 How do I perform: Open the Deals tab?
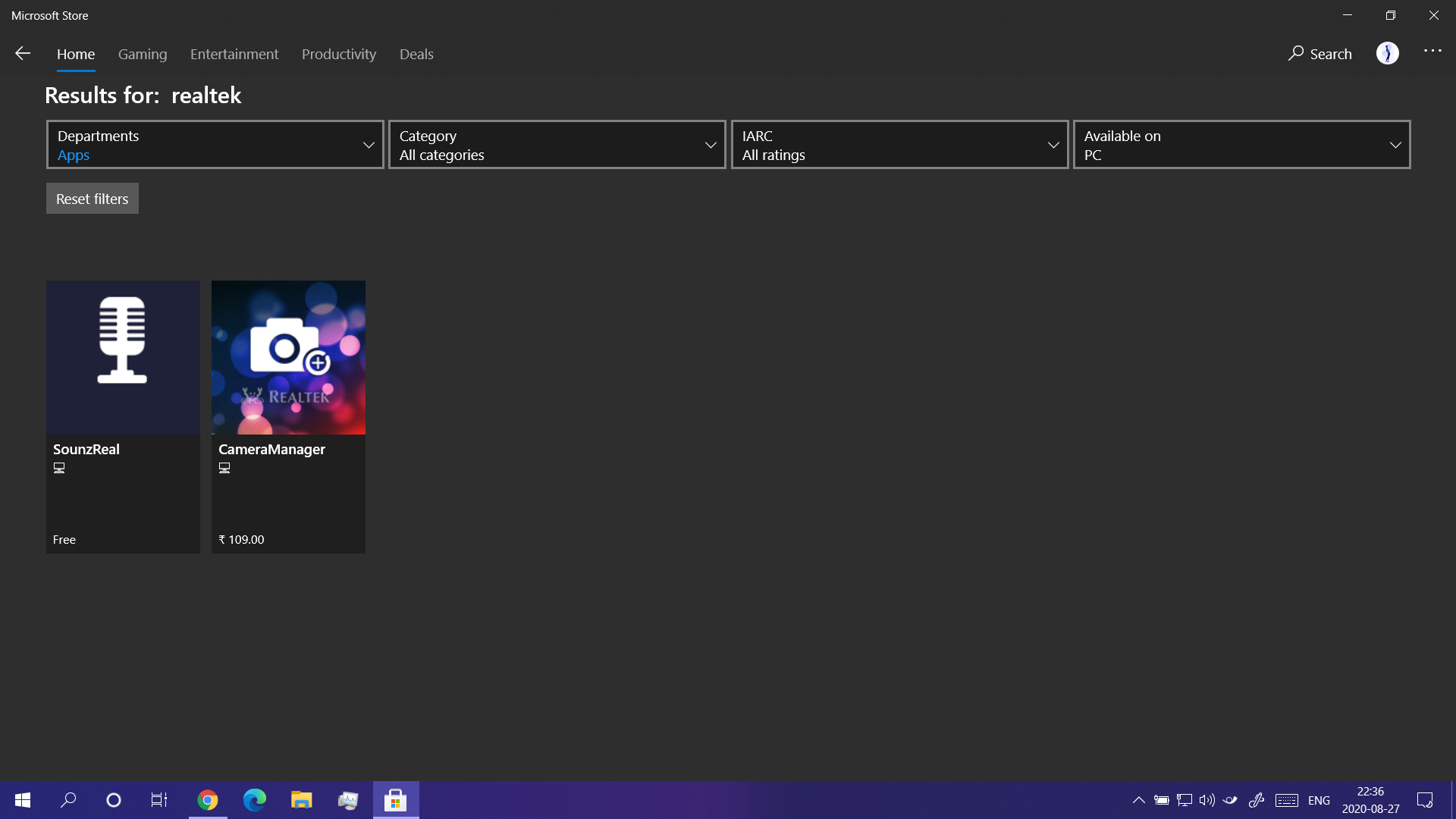pos(416,54)
